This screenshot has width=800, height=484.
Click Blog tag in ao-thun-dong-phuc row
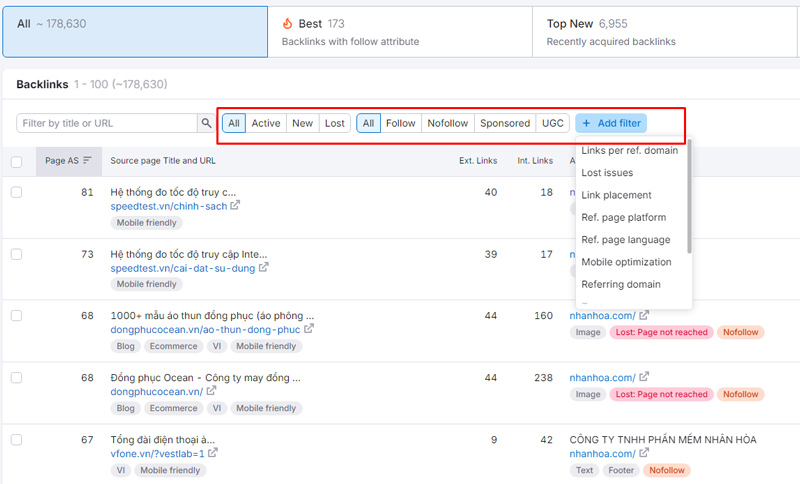click(126, 346)
